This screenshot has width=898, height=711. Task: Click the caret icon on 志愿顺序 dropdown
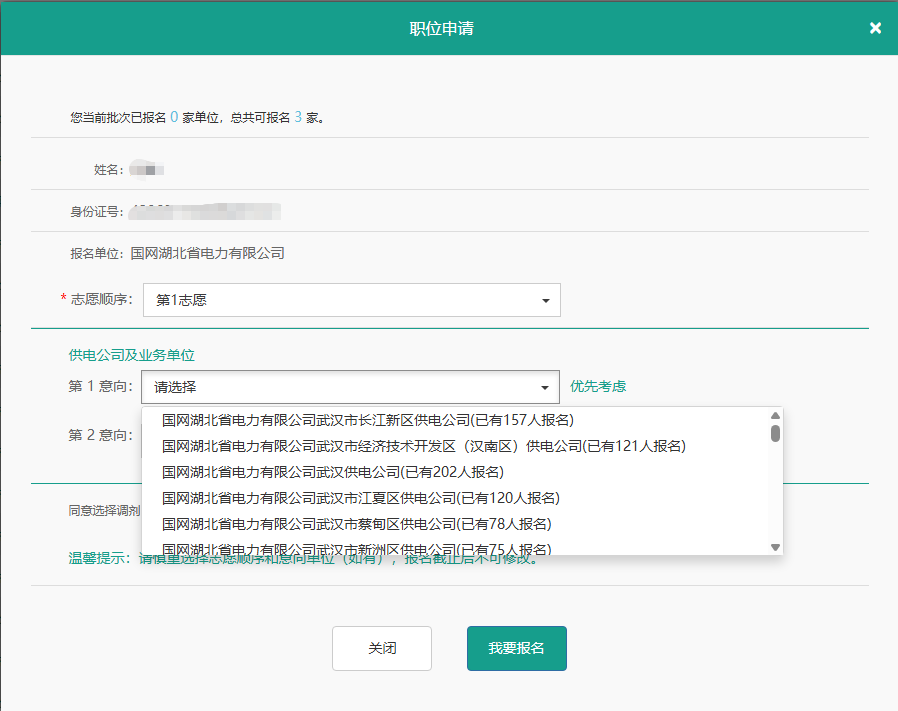point(545,299)
